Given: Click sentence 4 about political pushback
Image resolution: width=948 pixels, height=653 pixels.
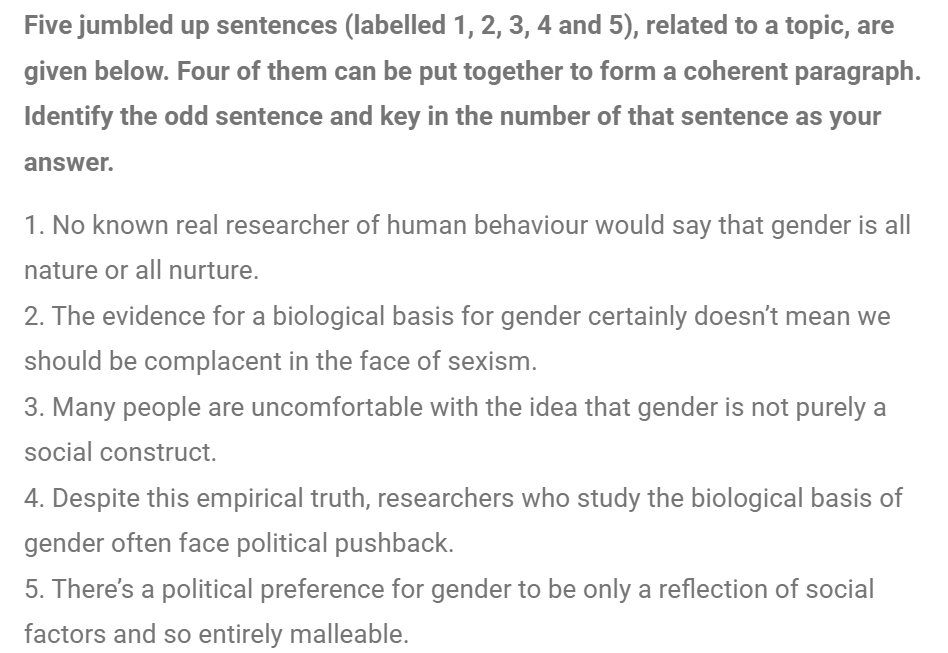Looking at the screenshot, I should click(x=463, y=520).
